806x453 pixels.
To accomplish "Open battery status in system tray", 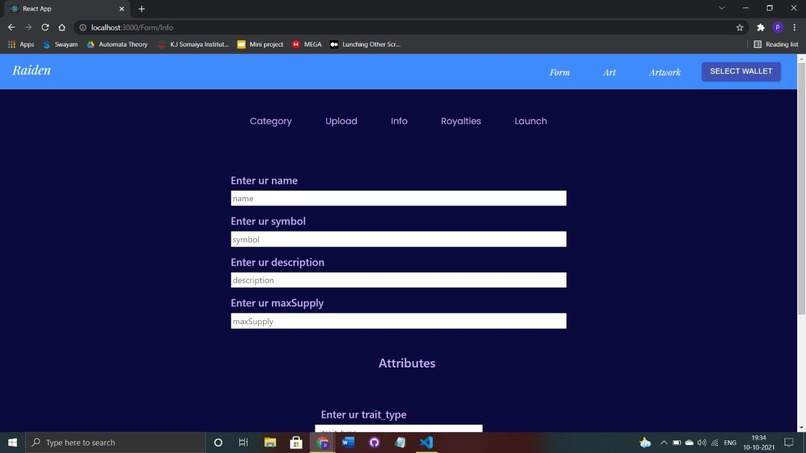I will (x=676, y=442).
